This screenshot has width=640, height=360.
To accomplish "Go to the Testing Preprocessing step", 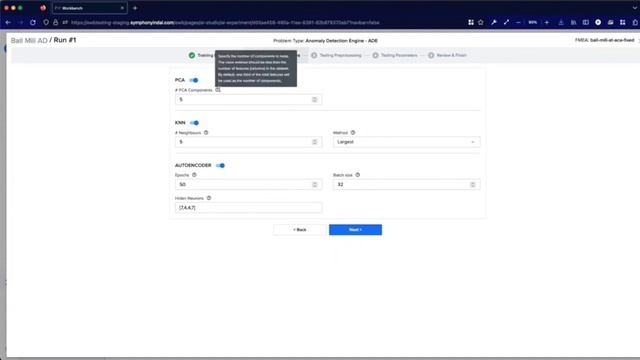I will [x=337, y=55].
